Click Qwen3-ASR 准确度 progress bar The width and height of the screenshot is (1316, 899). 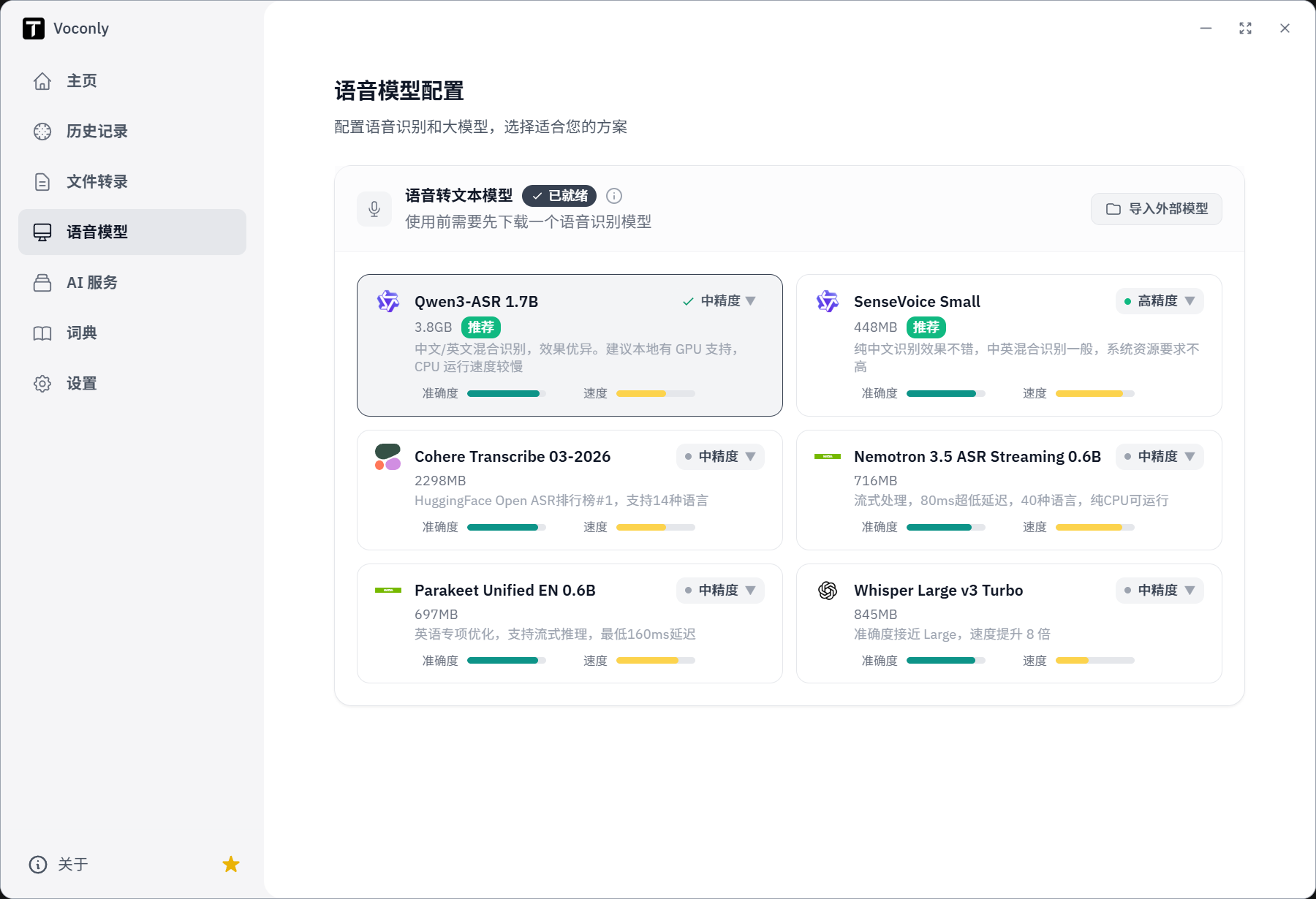coord(507,394)
